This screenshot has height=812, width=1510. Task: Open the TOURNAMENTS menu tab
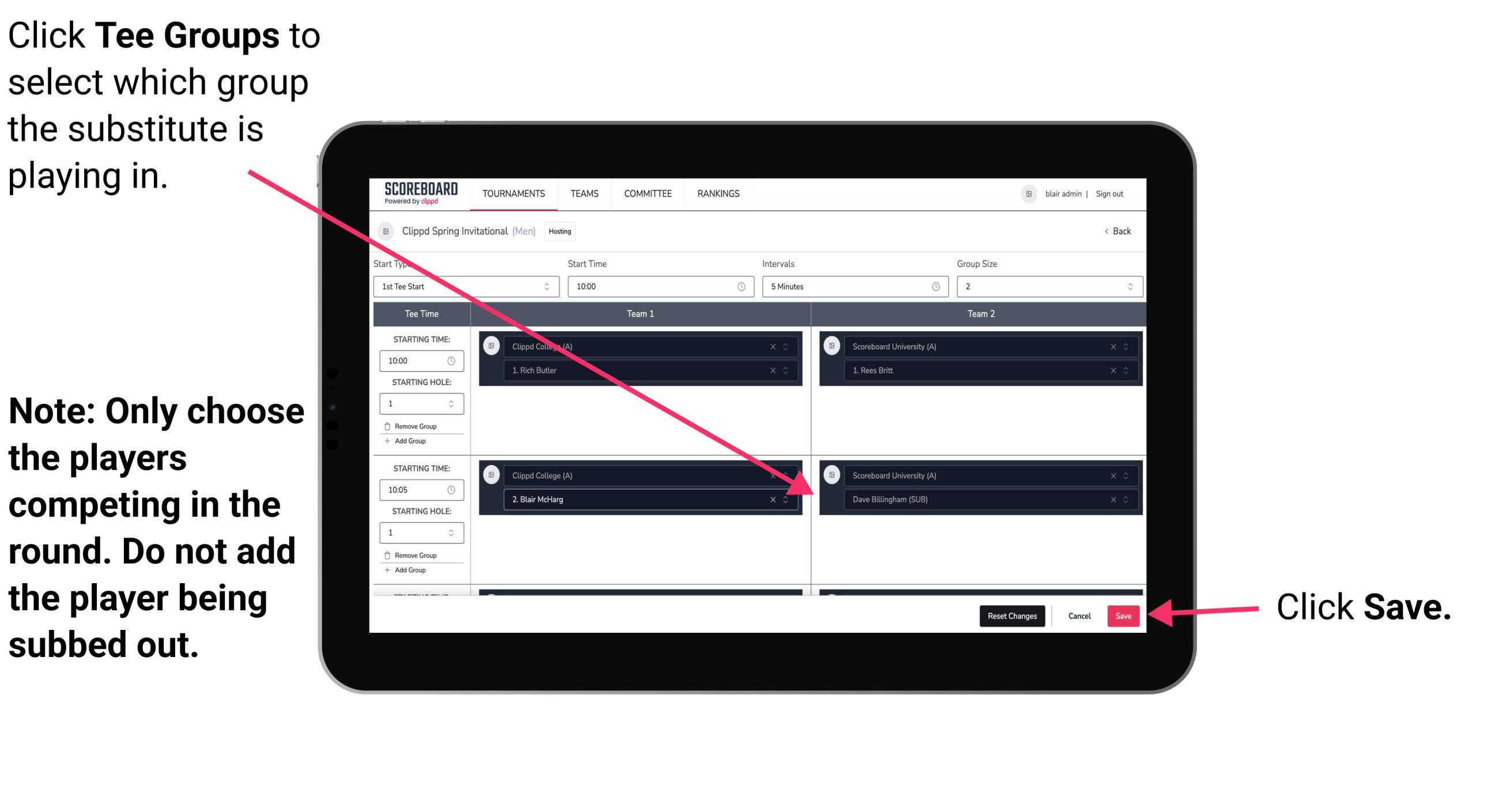512,194
